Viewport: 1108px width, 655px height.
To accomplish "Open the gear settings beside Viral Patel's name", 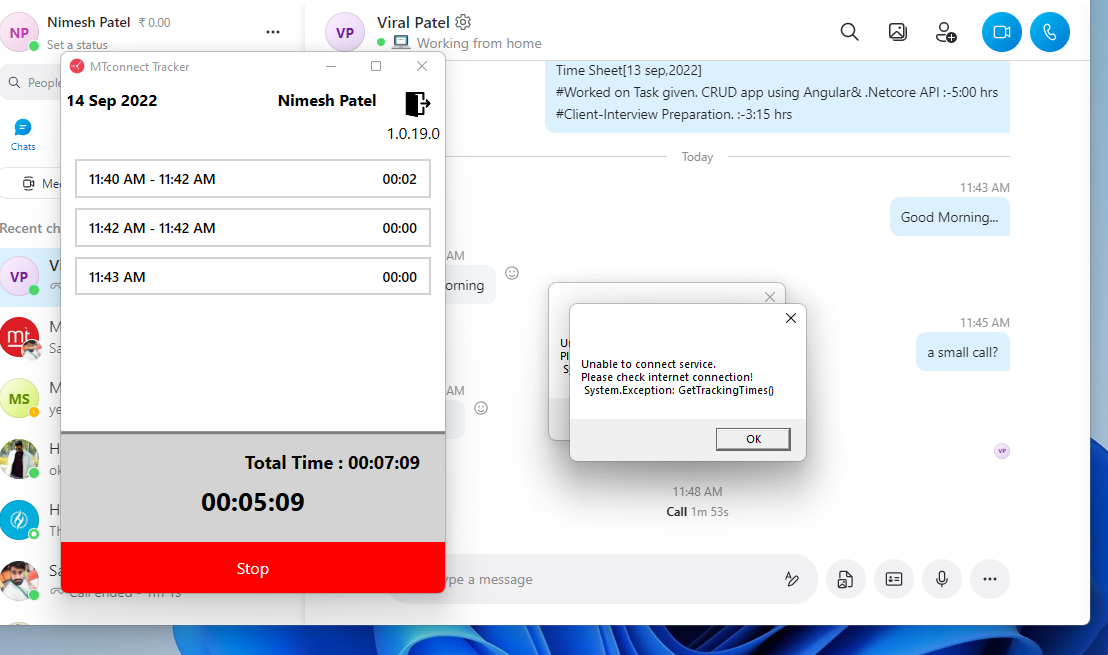I will click(463, 22).
